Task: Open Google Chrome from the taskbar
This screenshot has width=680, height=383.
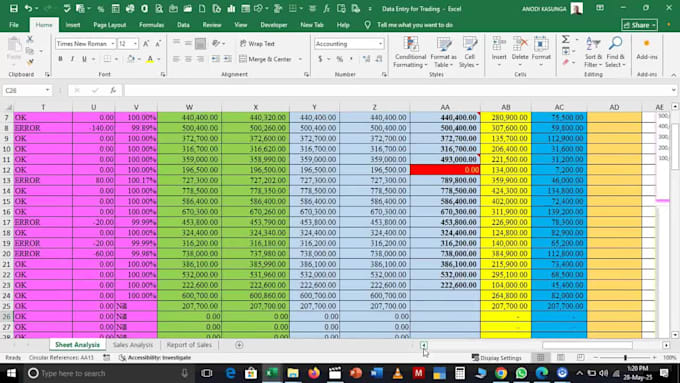Action: [x=501, y=373]
